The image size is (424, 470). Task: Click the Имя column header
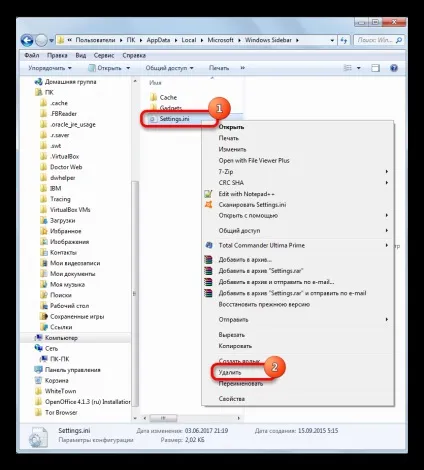click(x=155, y=82)
